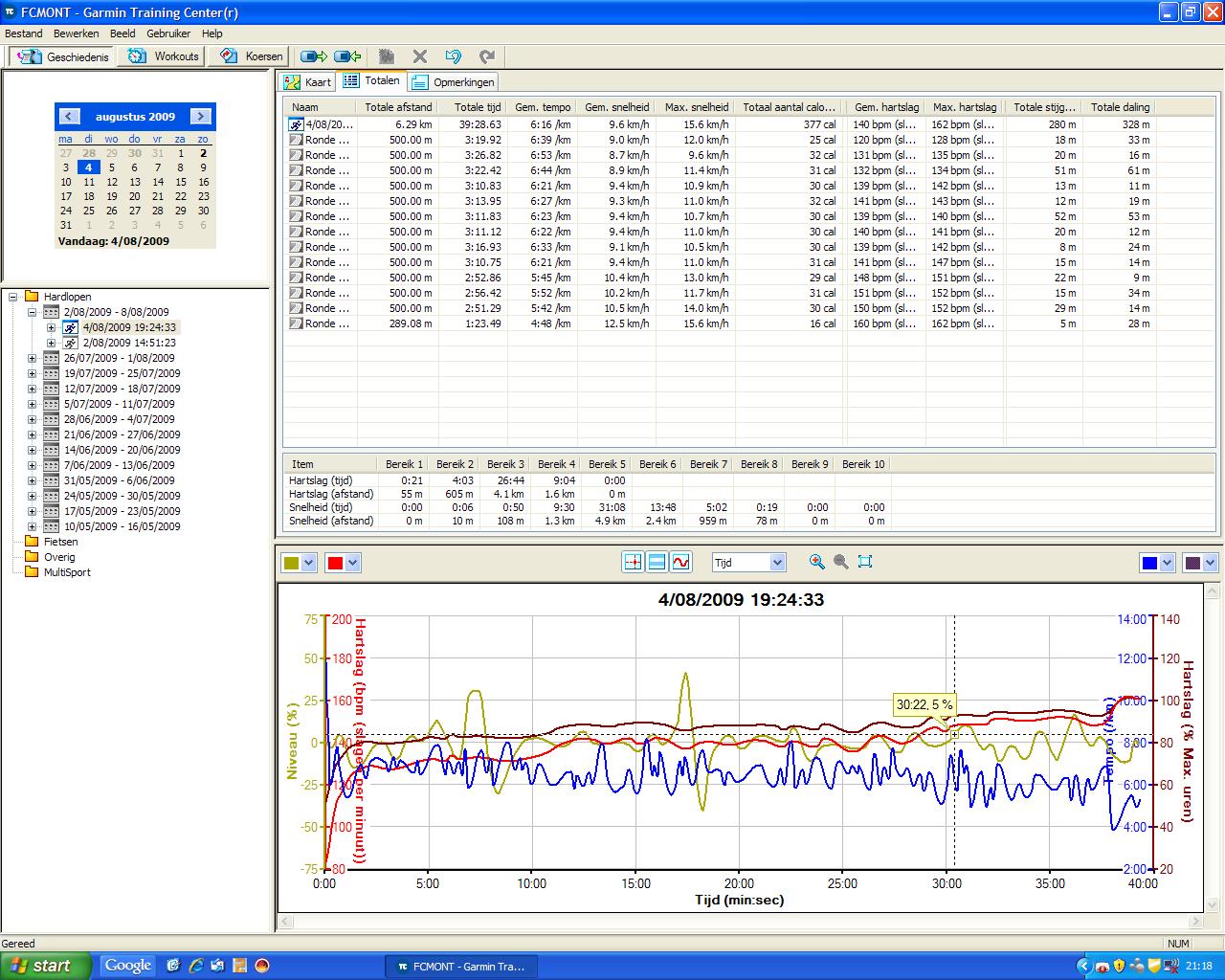
Task: Open the Gebruiker menu
Action: tap(168, 33)
